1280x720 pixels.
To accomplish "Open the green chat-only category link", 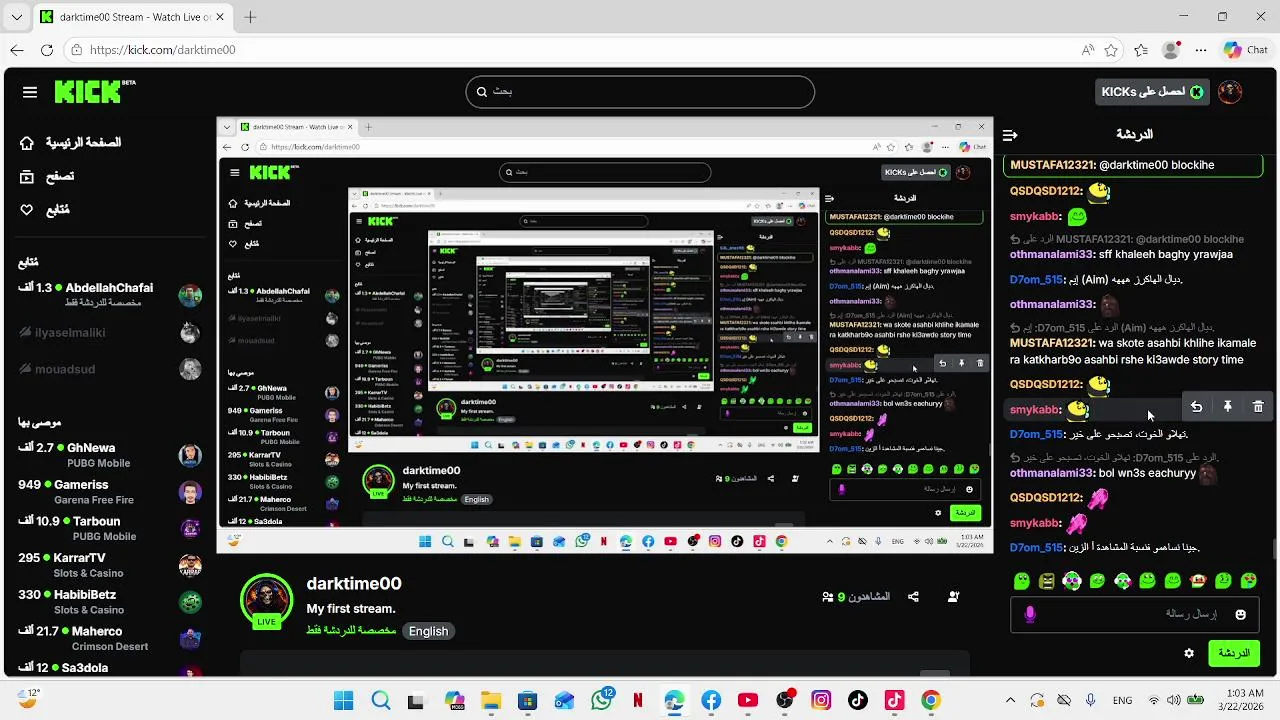I will 350,631.
